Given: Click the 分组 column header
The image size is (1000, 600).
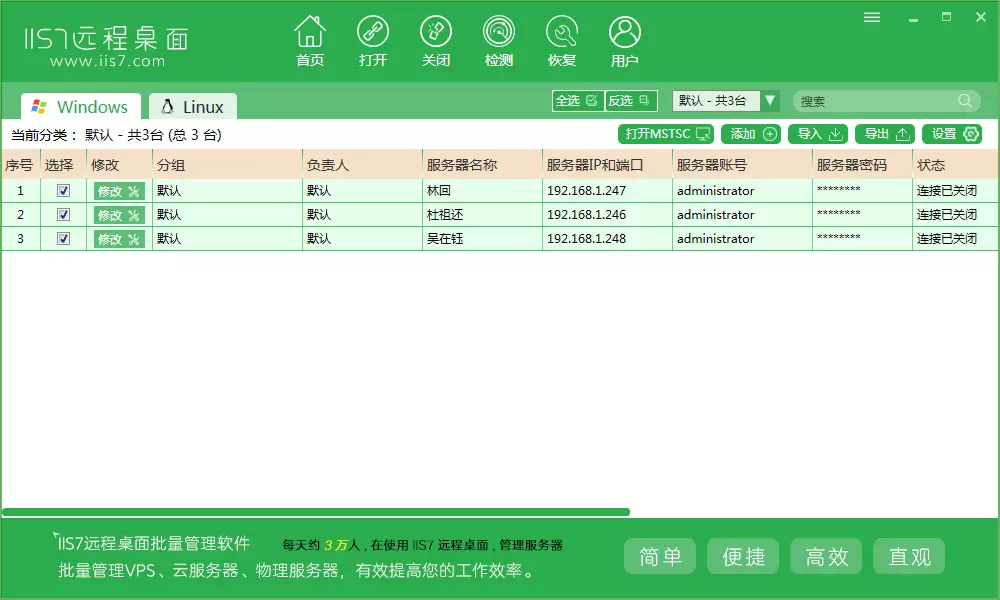Looking at the screenshot, I should pos(227,165).
